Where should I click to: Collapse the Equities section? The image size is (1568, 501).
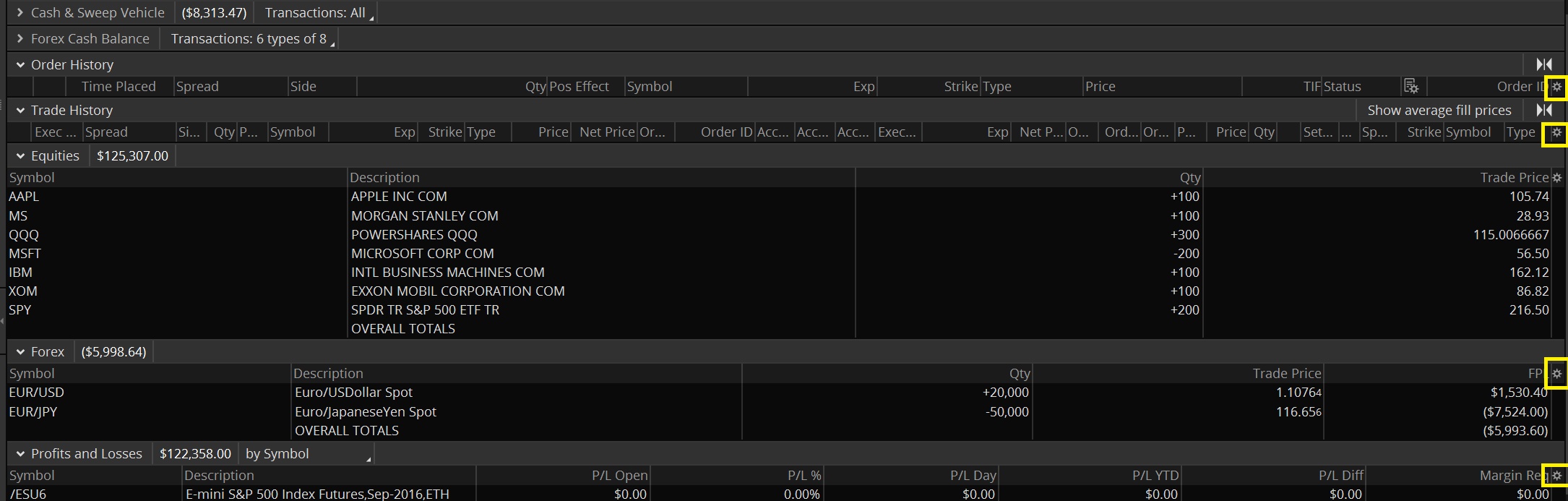tap(20, 155)
